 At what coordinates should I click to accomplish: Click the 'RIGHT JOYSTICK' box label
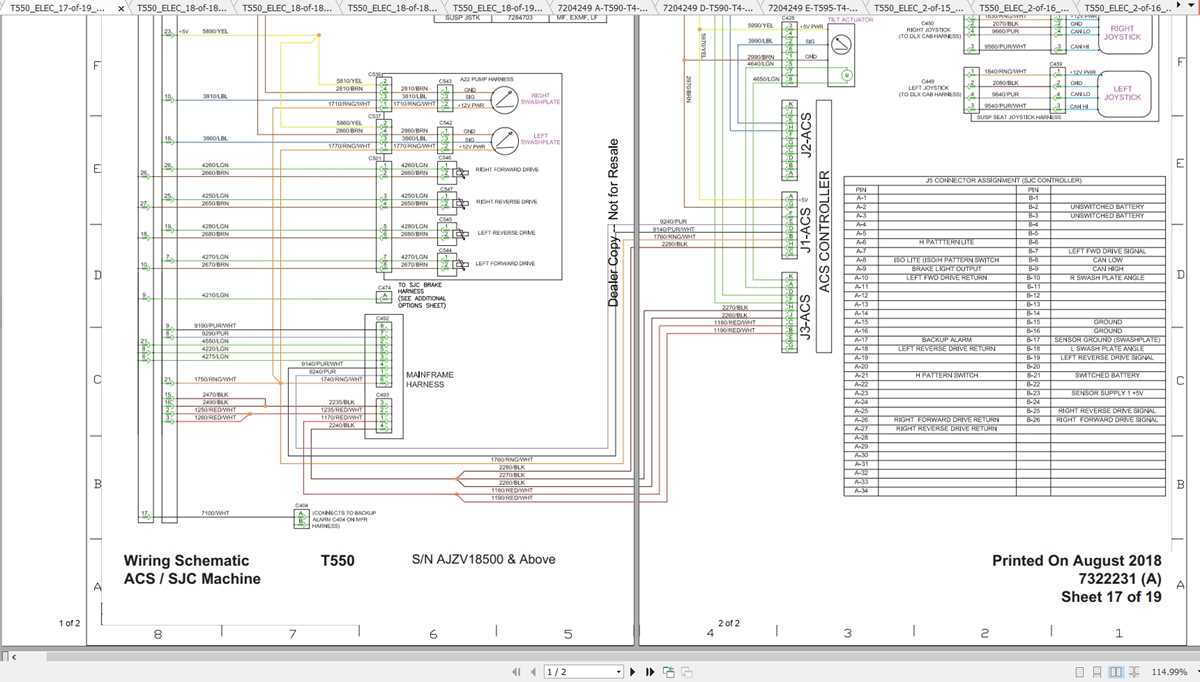point(1122,32)
